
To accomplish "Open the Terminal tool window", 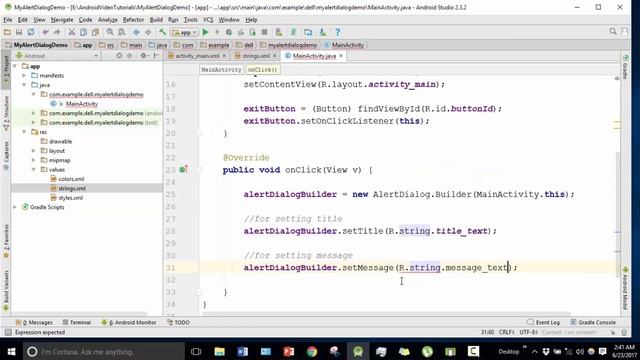I will point(77,322).
